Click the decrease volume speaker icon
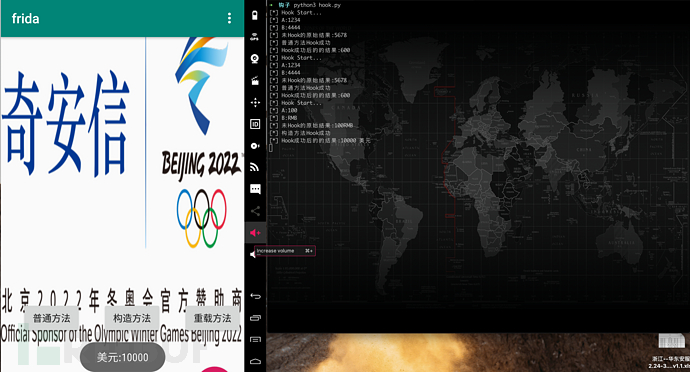This screenshot has height=372, width=690. 253,254
